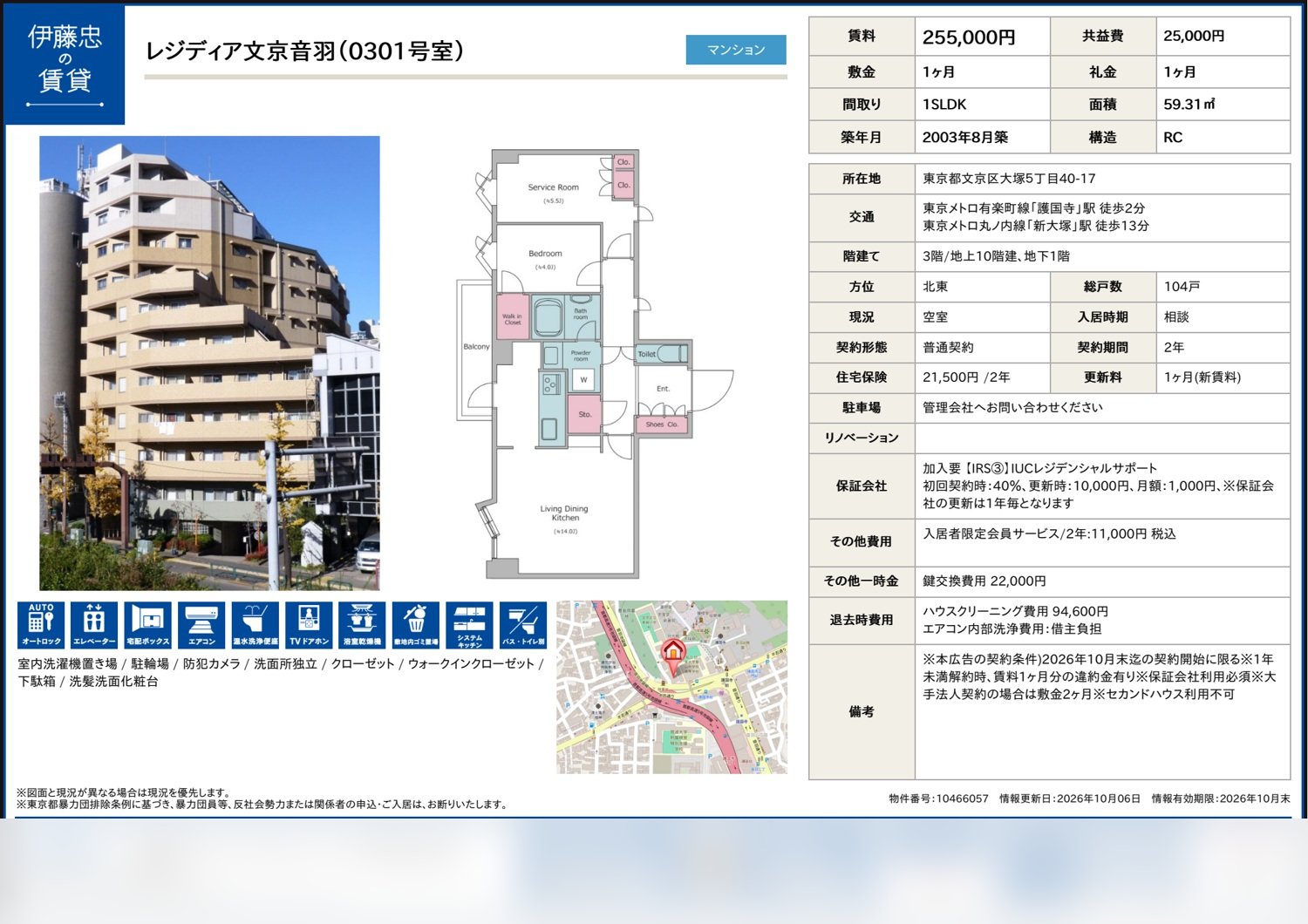
Task: Select the ハウスクリーニング費用 94,600円 line
Action: coord(1015,611)
